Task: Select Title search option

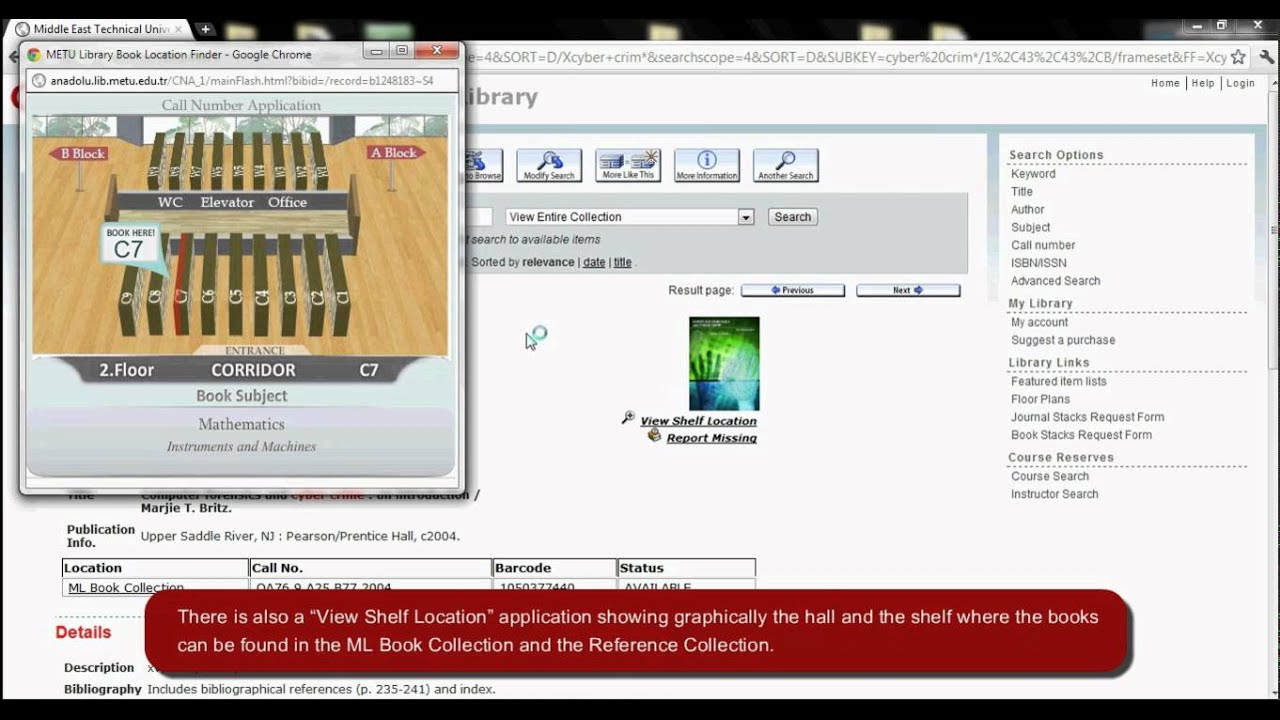Action: tap(1022, 192)
